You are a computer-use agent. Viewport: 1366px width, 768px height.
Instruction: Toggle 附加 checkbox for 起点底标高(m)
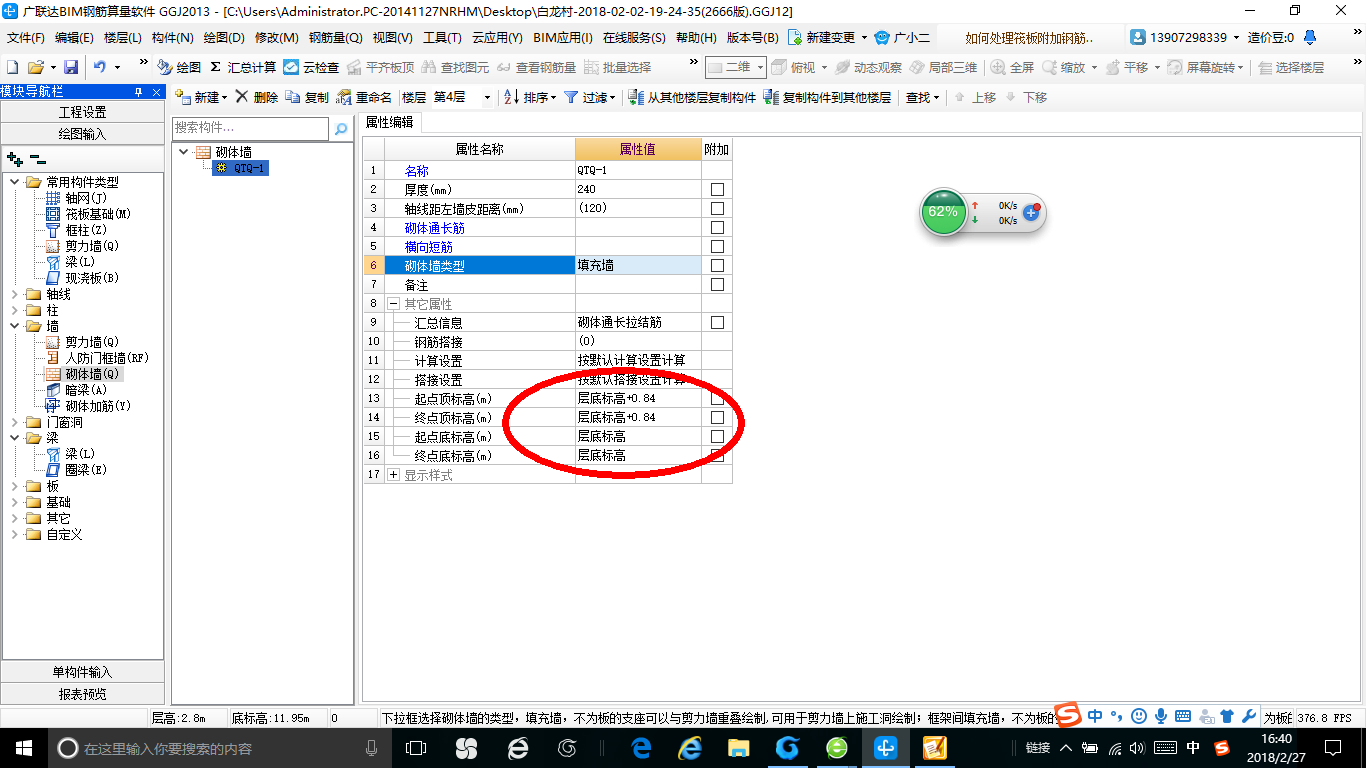[716, 436]
